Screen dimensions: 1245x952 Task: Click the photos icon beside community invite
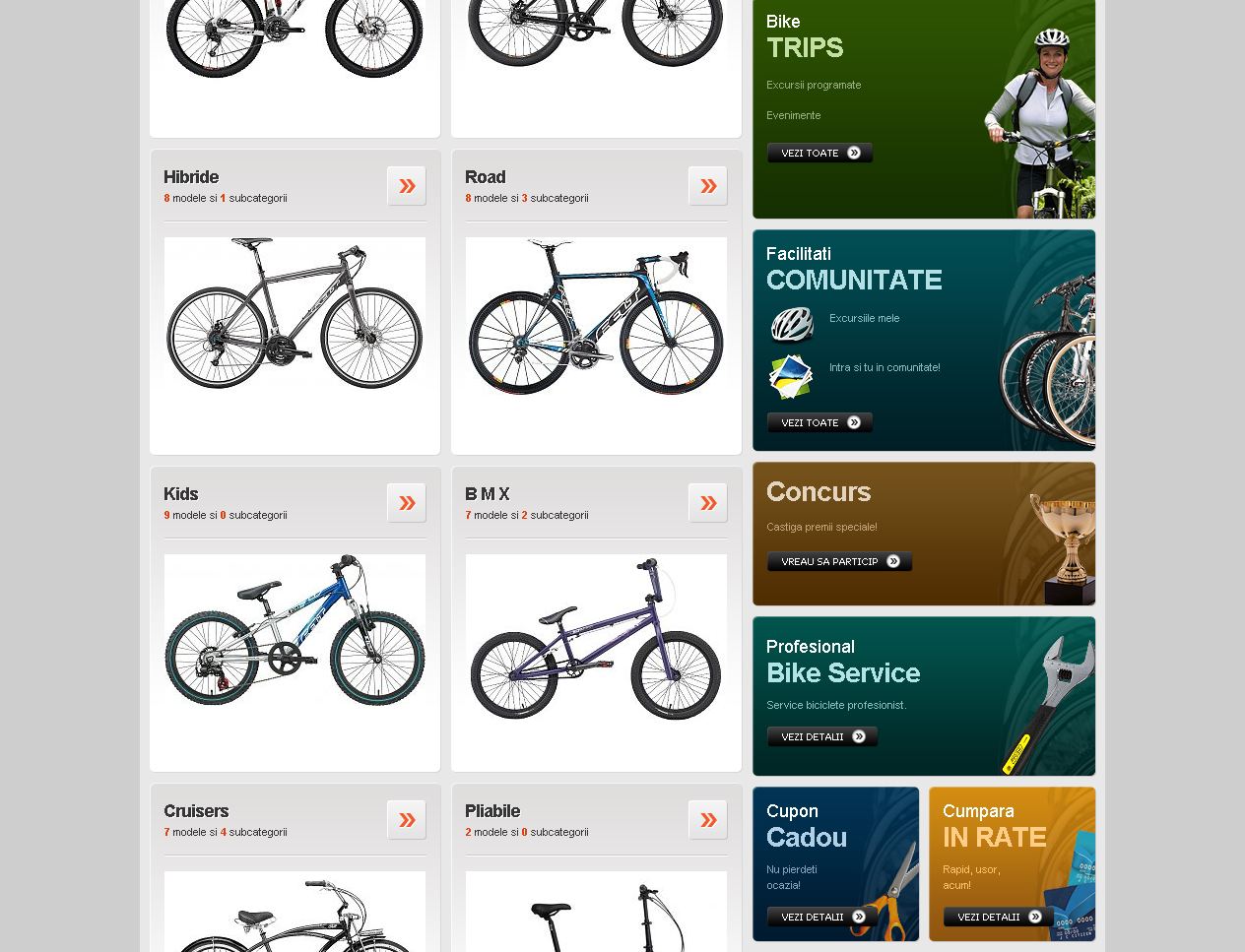coord(790,377)
